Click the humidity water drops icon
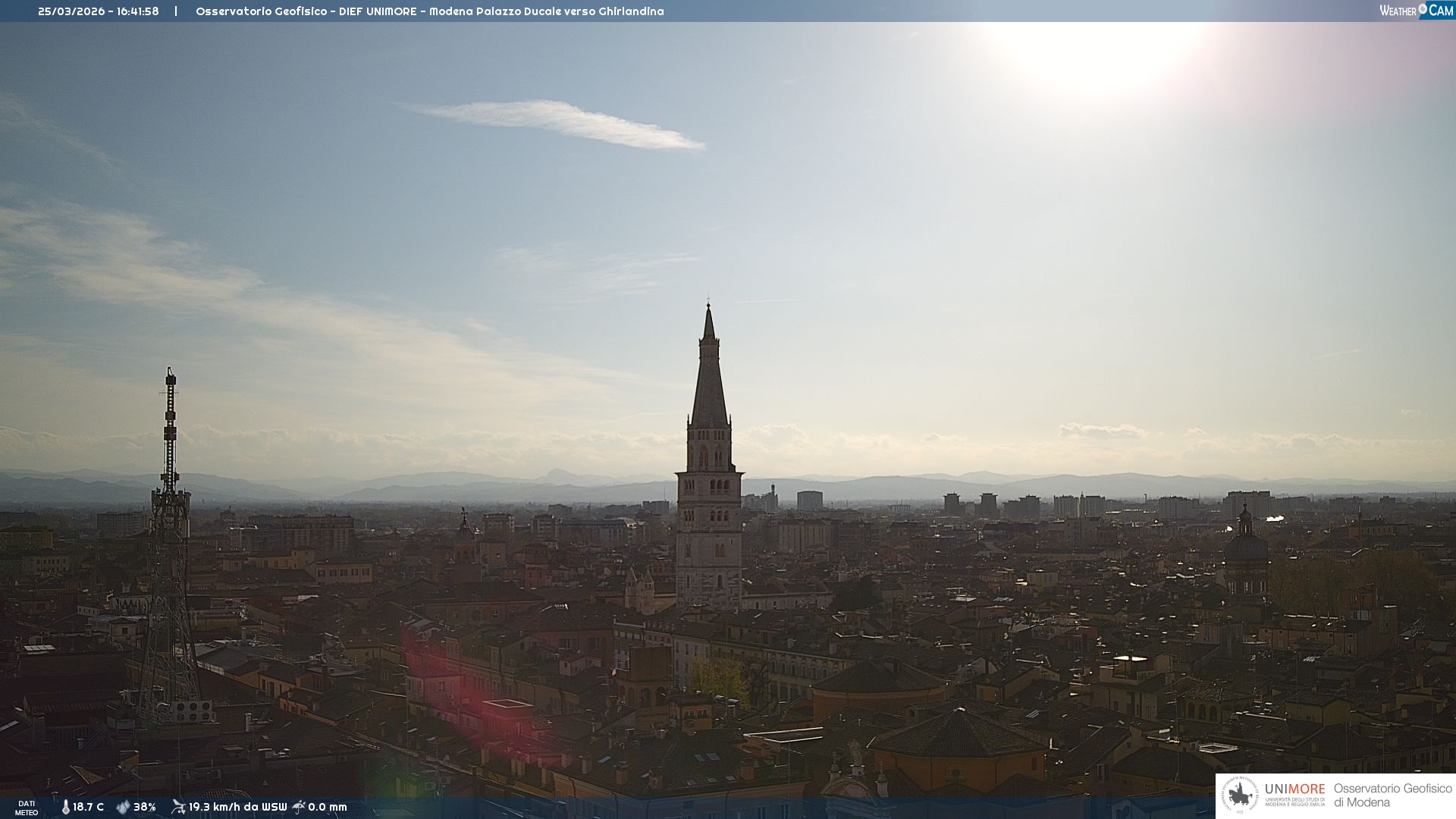 tap(123, 807)
